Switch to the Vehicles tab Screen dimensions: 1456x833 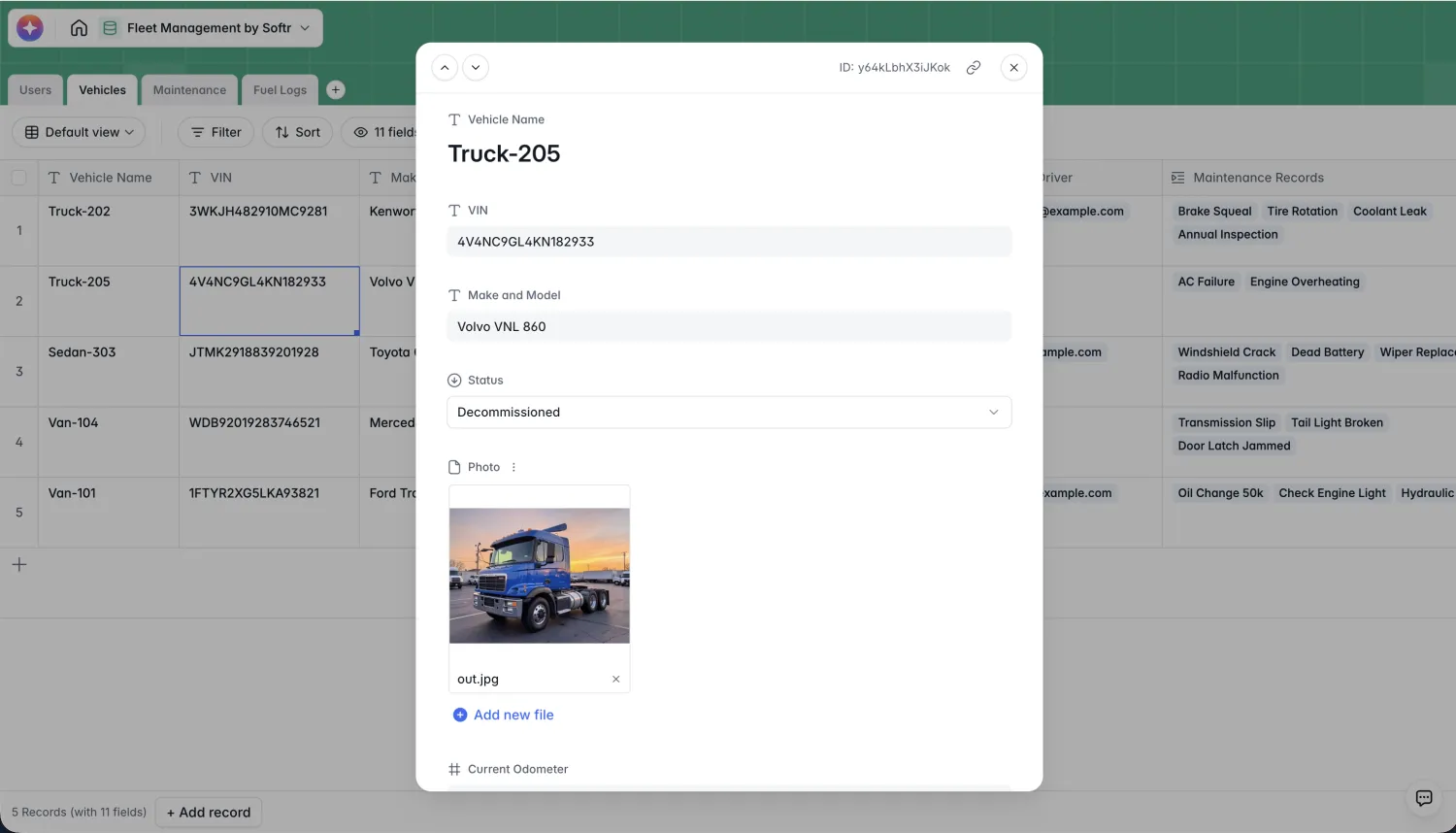point(102,90)
